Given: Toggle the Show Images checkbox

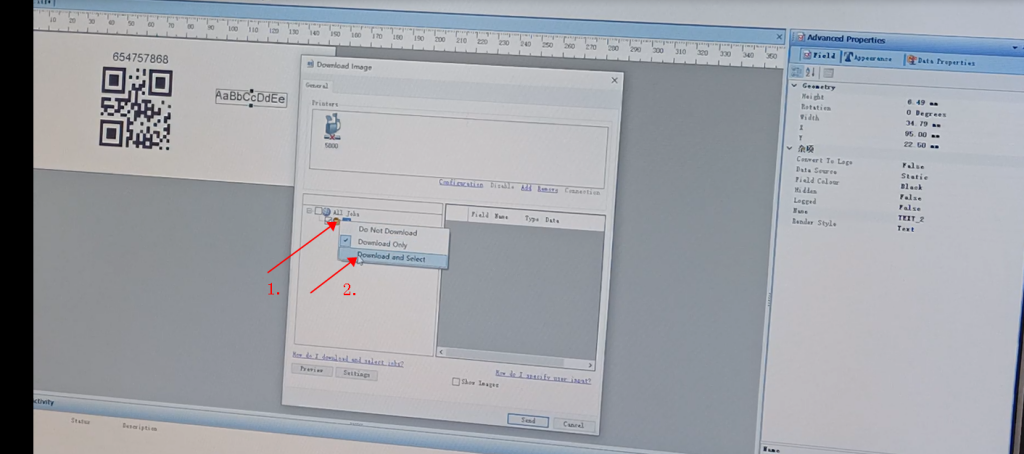Looking at the screenshot, I should 456,381.
